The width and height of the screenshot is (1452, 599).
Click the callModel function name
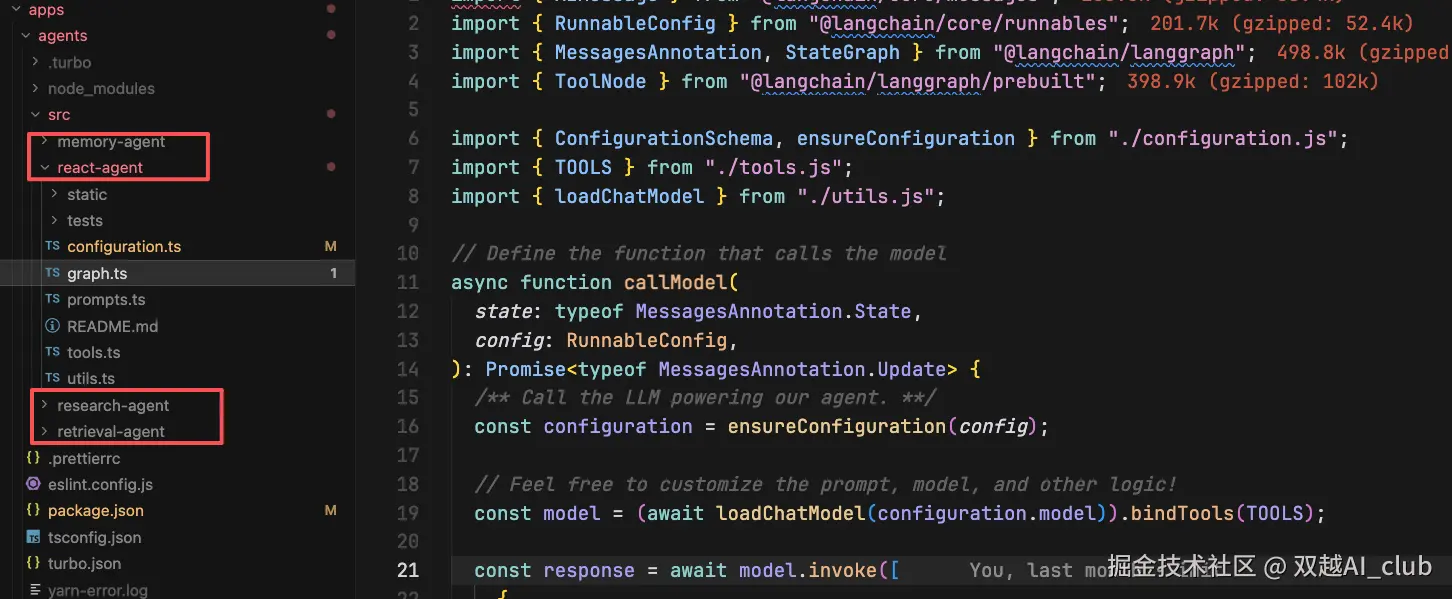tap(675, 282)
